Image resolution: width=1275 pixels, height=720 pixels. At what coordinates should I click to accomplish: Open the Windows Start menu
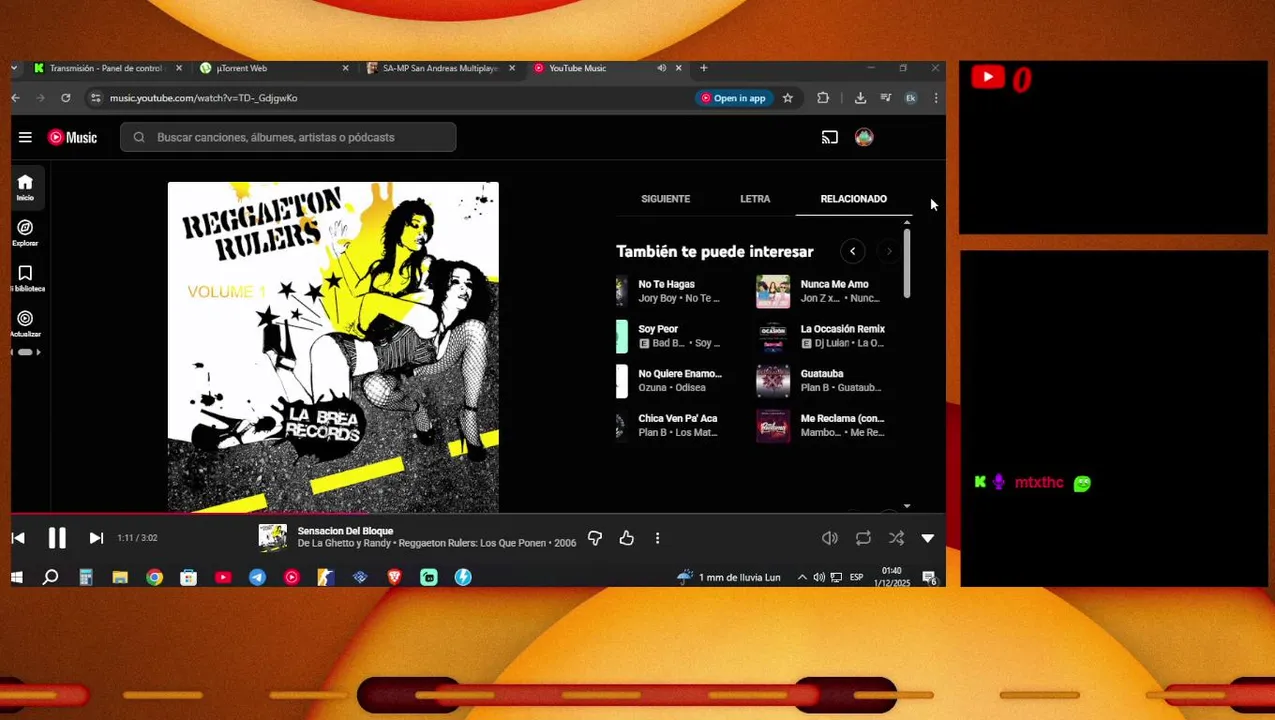pos(17,577)
